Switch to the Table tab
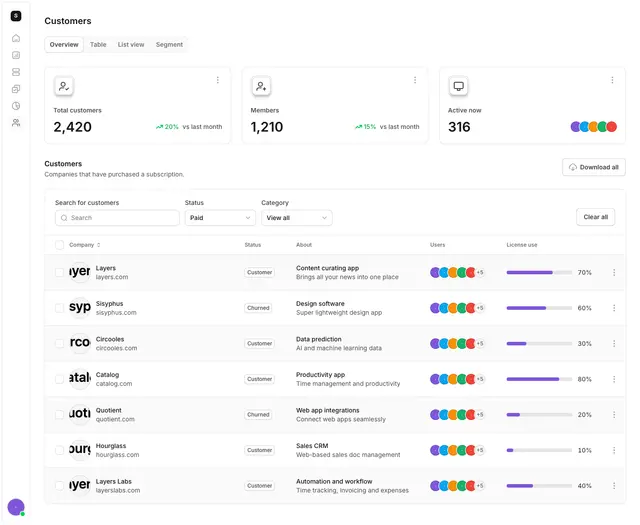The width and height of the screenshot is (640, 525). [x=98, y=44]
